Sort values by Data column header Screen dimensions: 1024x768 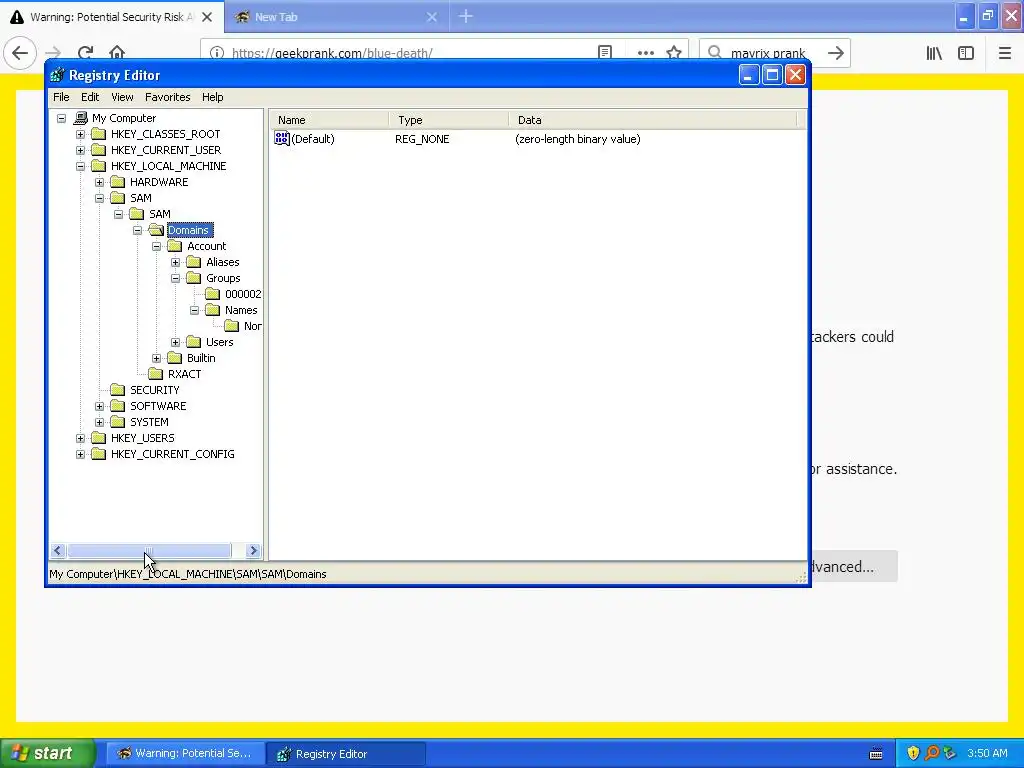[x=652, y=120]
